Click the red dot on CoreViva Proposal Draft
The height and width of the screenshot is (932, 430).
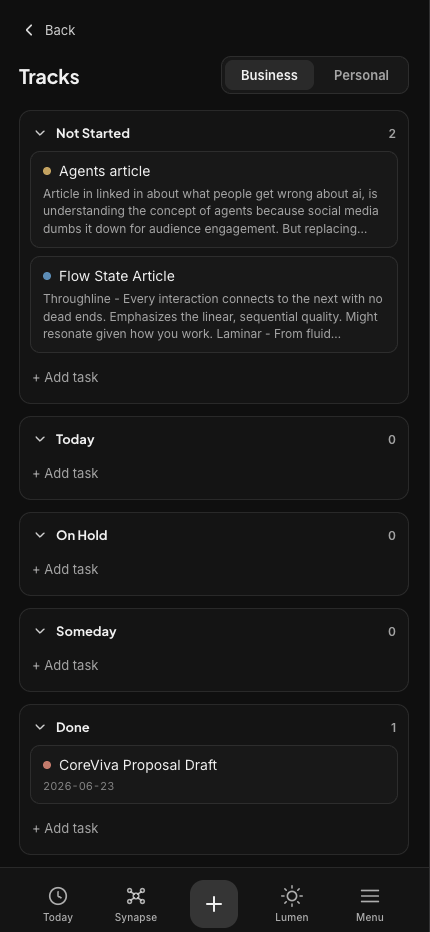pos(47,765)
